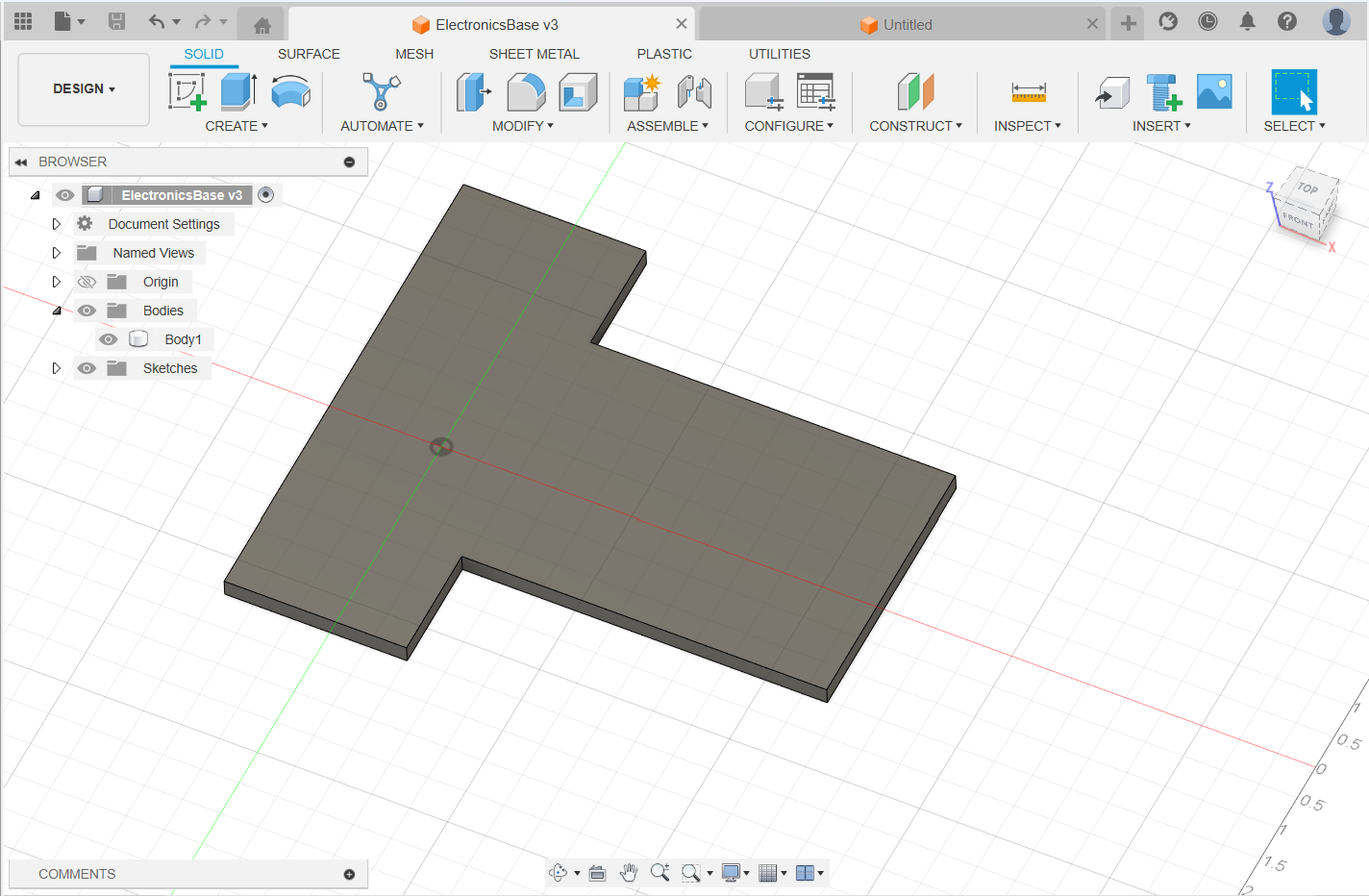Expand the Document Settings node
Image resolution: width=1369 pixels, height=896 pixels.
click(56, 224)
